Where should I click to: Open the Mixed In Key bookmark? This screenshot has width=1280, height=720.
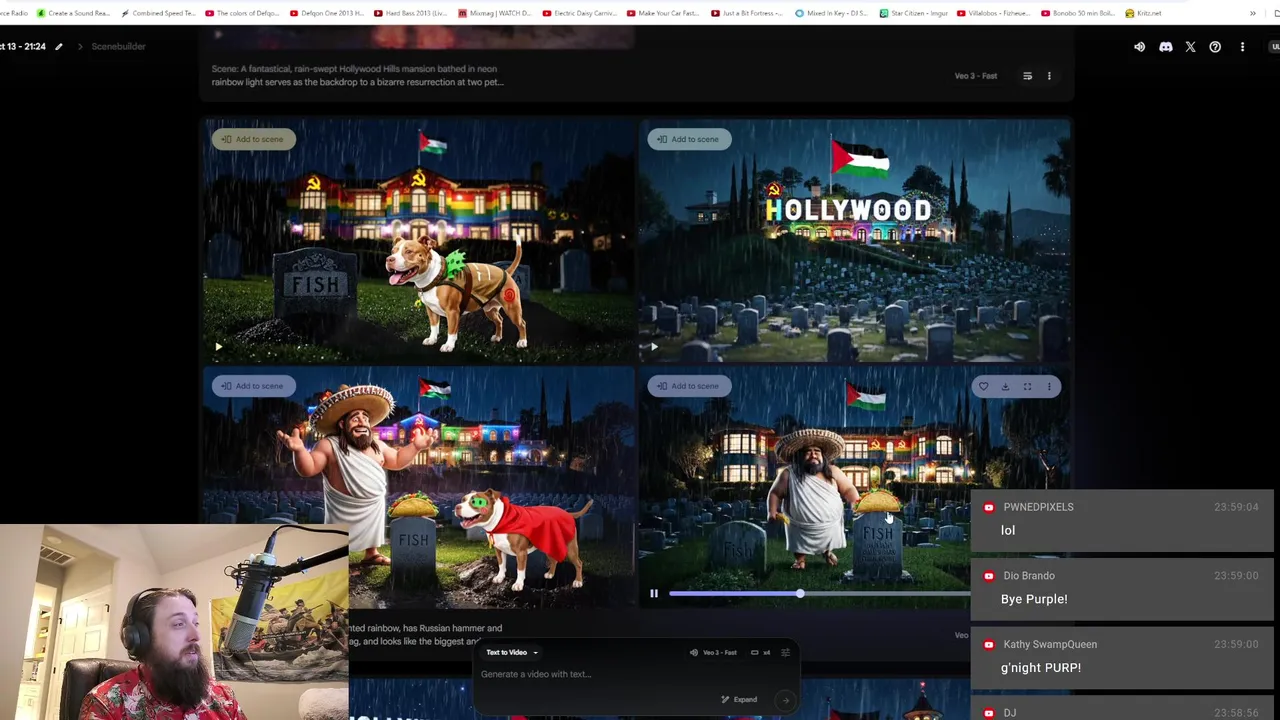click(832, 13)
